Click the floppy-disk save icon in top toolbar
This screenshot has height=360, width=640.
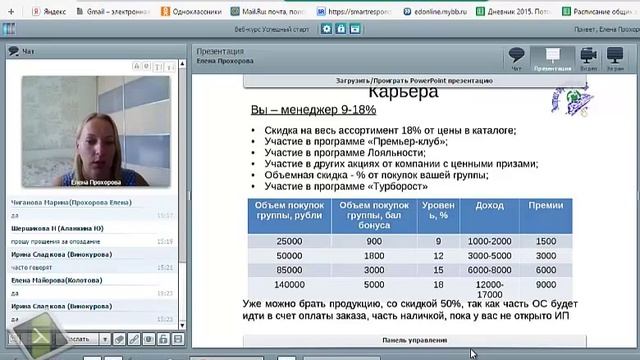(355, 29)
